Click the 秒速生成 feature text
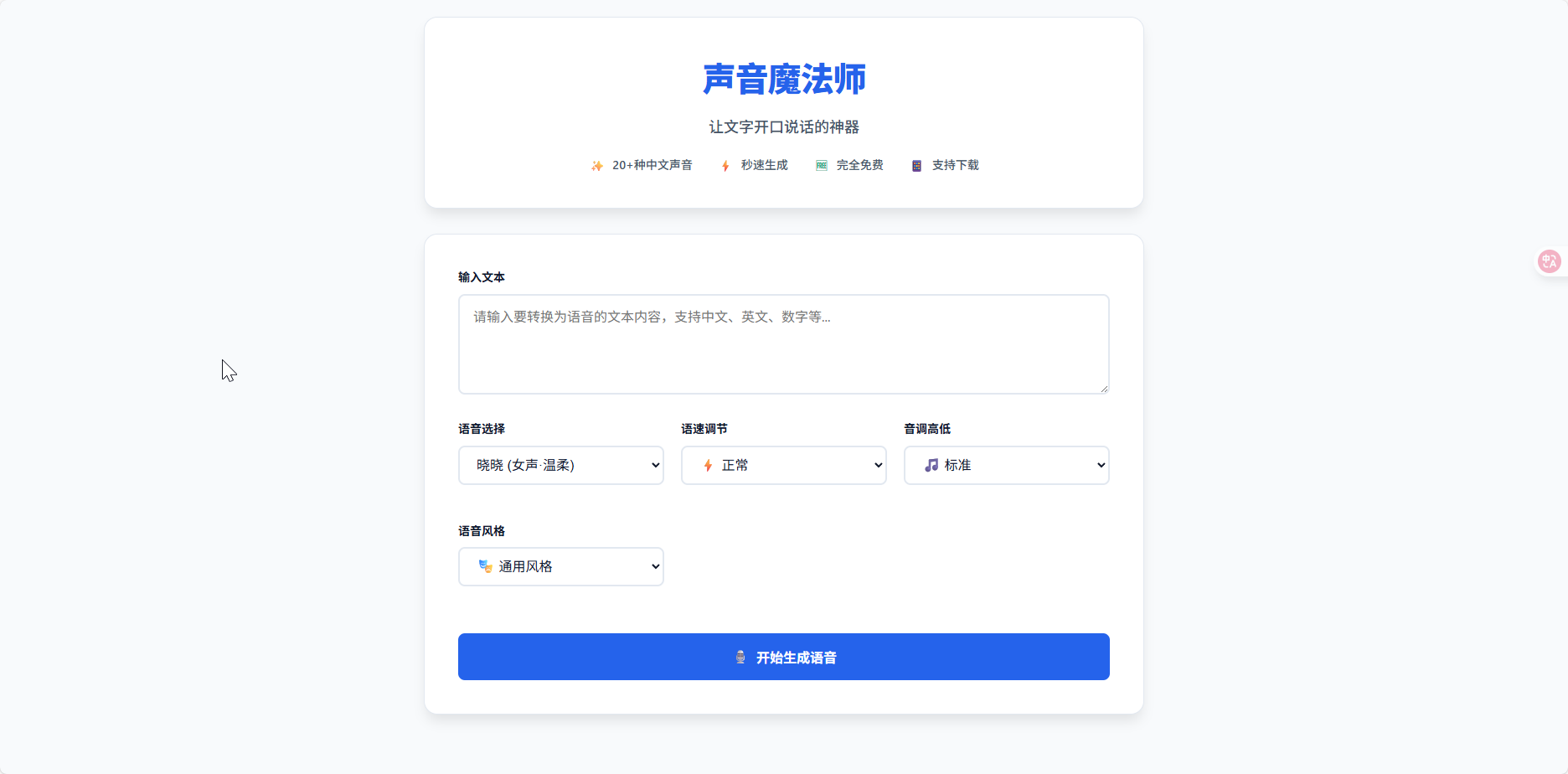This screenshot has height=774, width=1568. [765, 165]
